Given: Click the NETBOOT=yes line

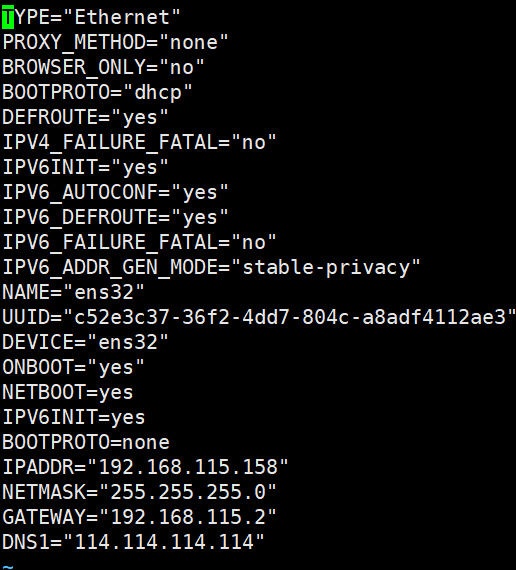Looking at the screenshot, I should pyautogui.click(x=67, y=392).
